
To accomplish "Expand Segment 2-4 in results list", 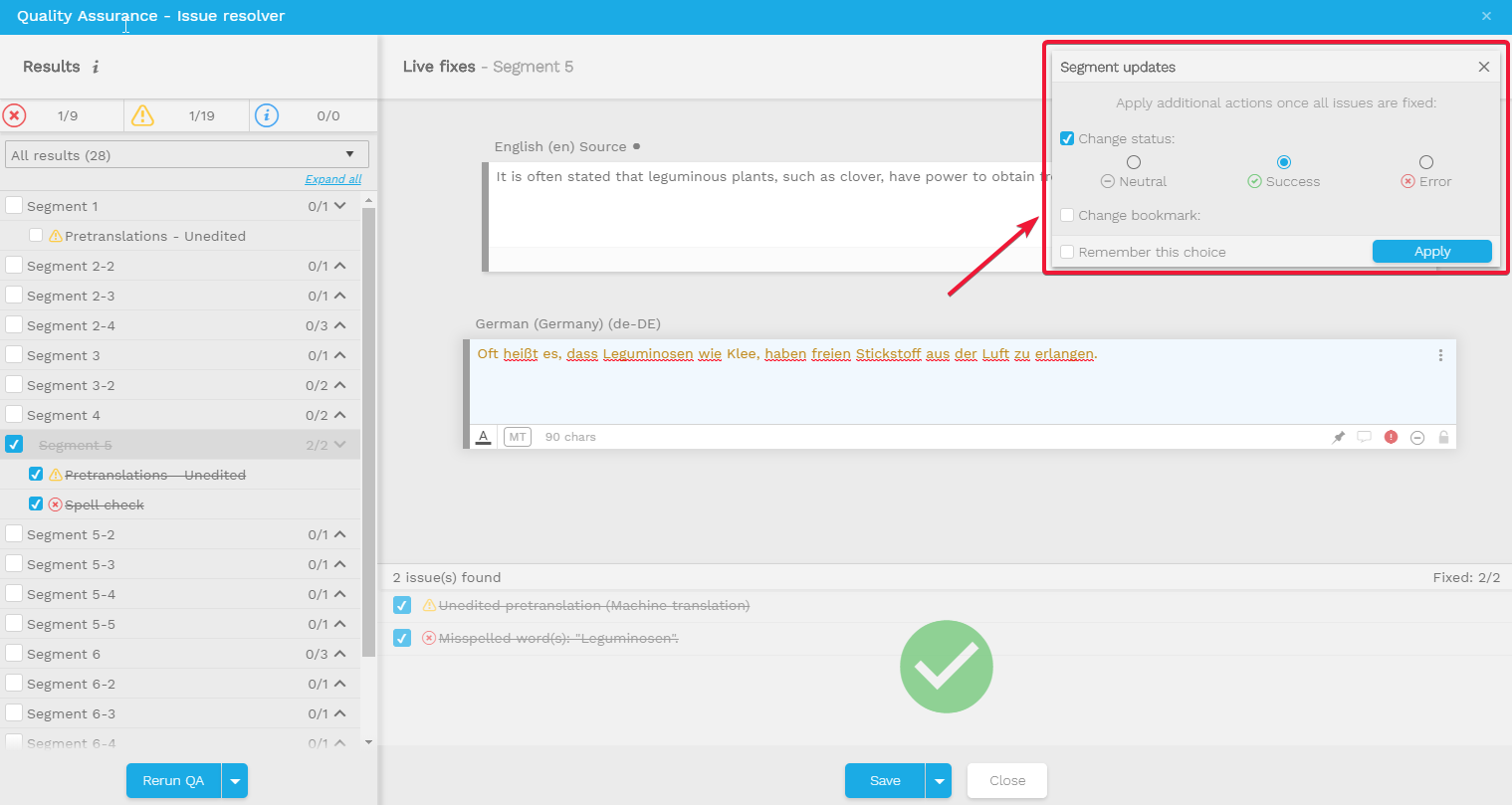I will tap(340, 325).
